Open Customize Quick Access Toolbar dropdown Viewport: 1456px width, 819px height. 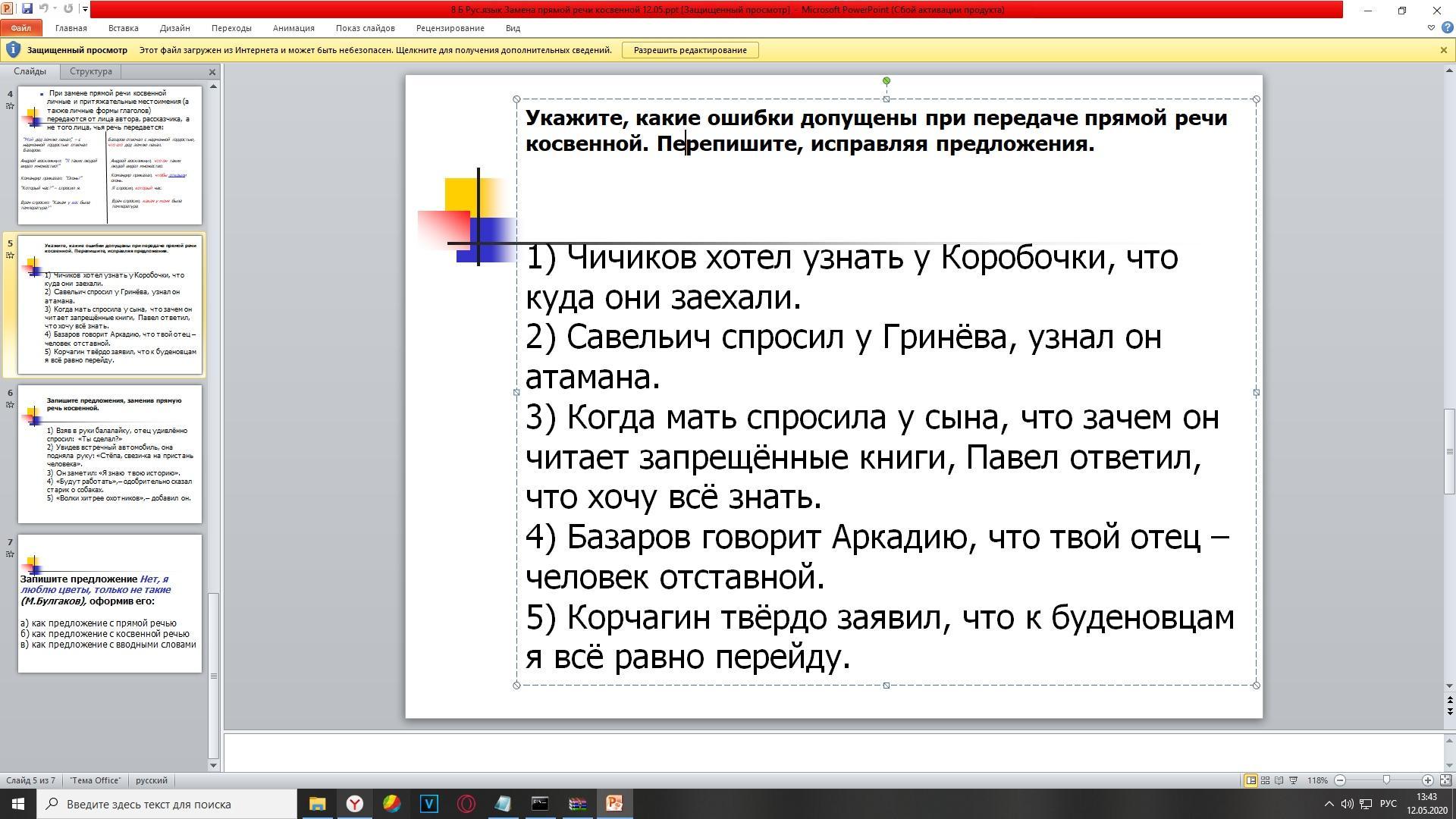tap(85, 9)
